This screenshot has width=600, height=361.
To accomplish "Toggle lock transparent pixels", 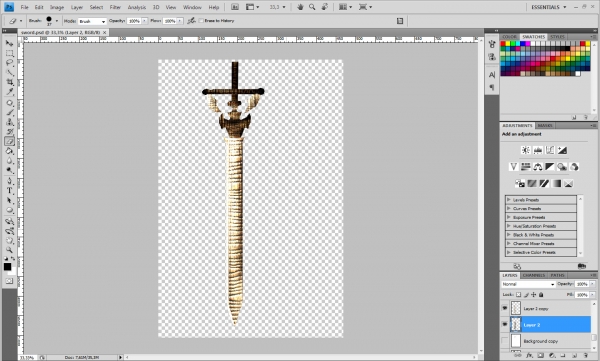I will tap(518, 295).
